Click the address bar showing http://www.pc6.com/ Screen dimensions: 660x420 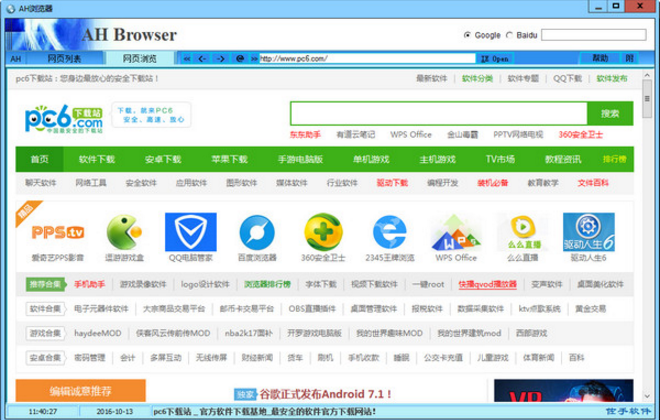click(367, 58)
